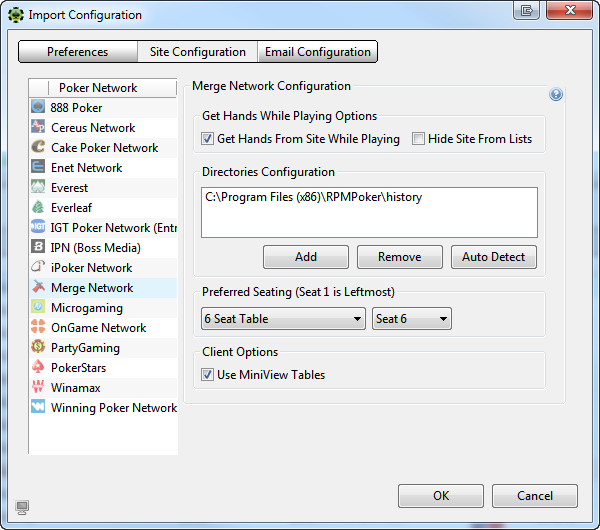Click the 888 Poker network icon

click(38, 107)
